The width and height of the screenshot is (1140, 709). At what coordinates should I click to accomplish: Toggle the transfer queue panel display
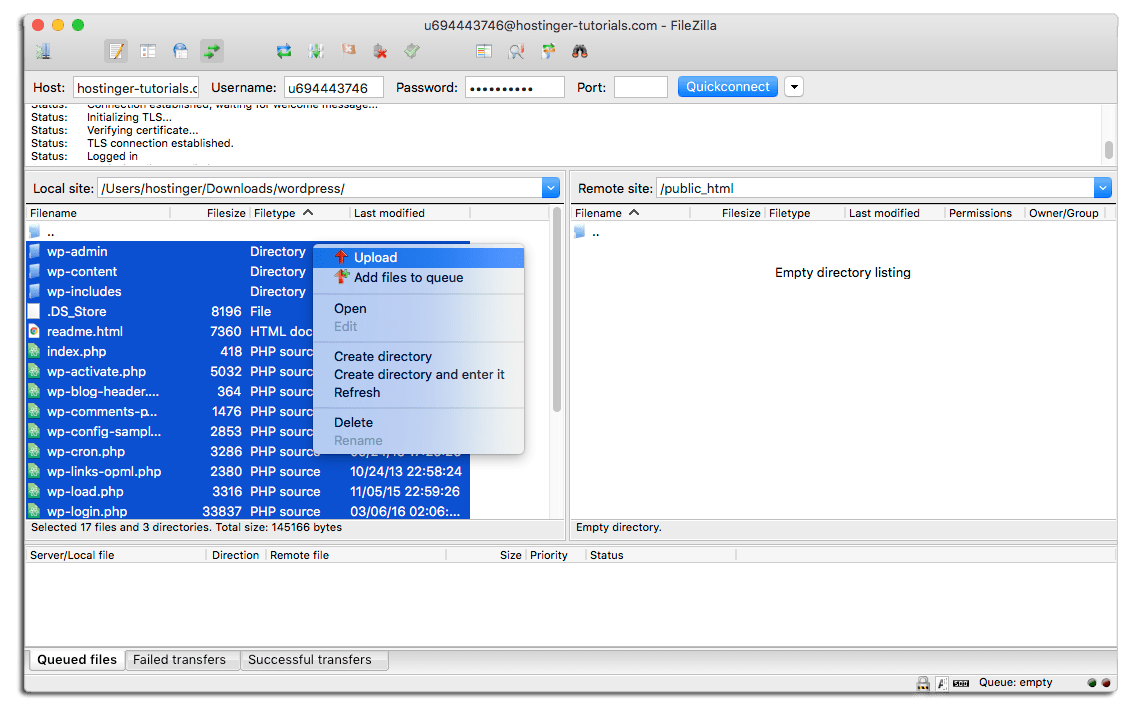211,50
